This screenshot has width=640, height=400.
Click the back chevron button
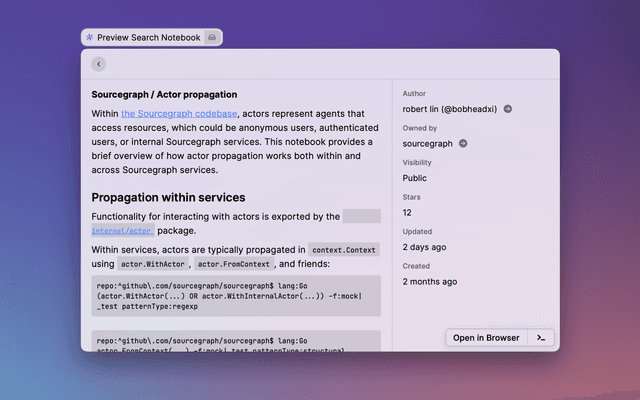(x=98, y=64)
